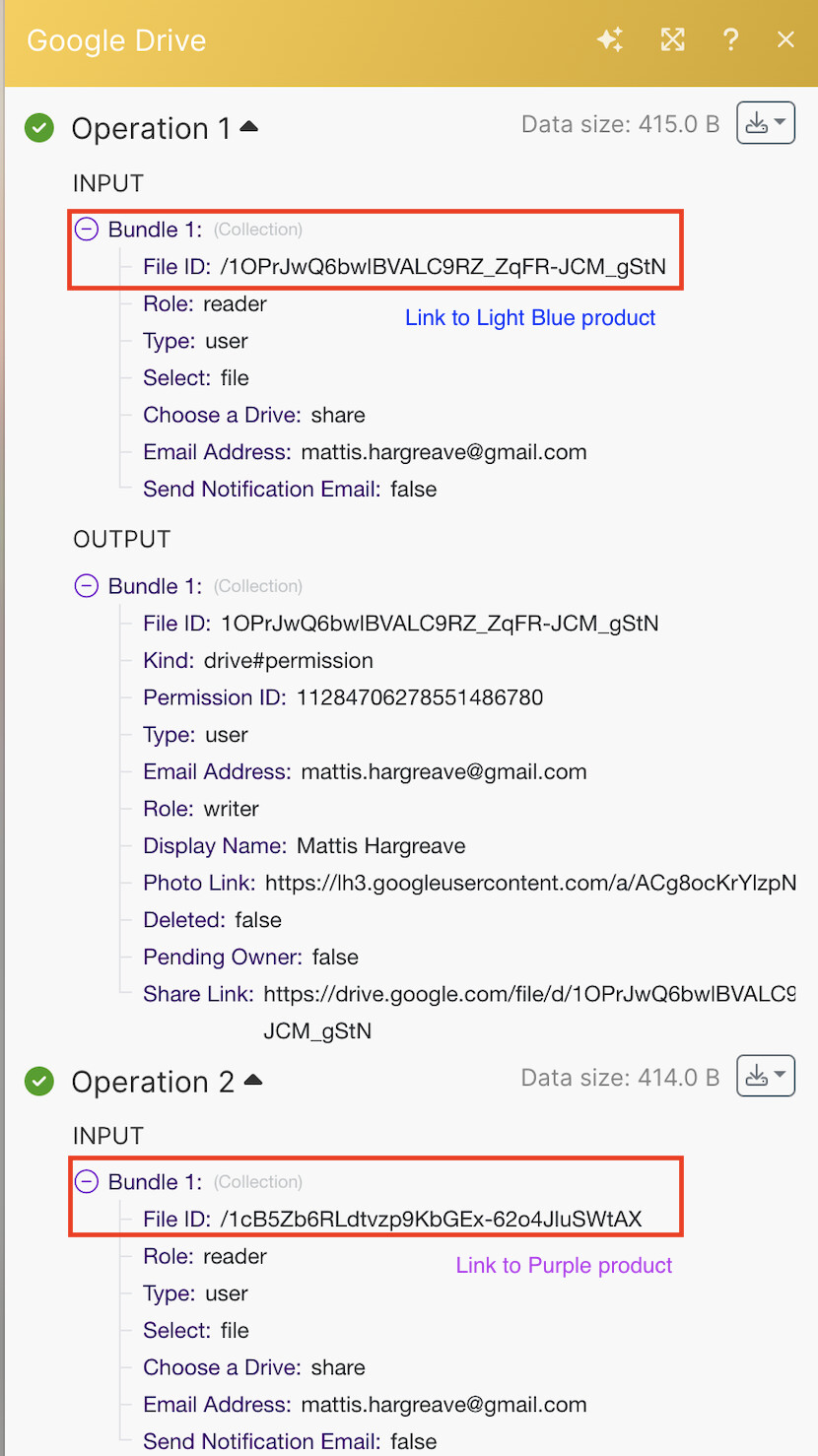
Task: Expand the panel with the fullscreen icon
Action: click(672, 40)
